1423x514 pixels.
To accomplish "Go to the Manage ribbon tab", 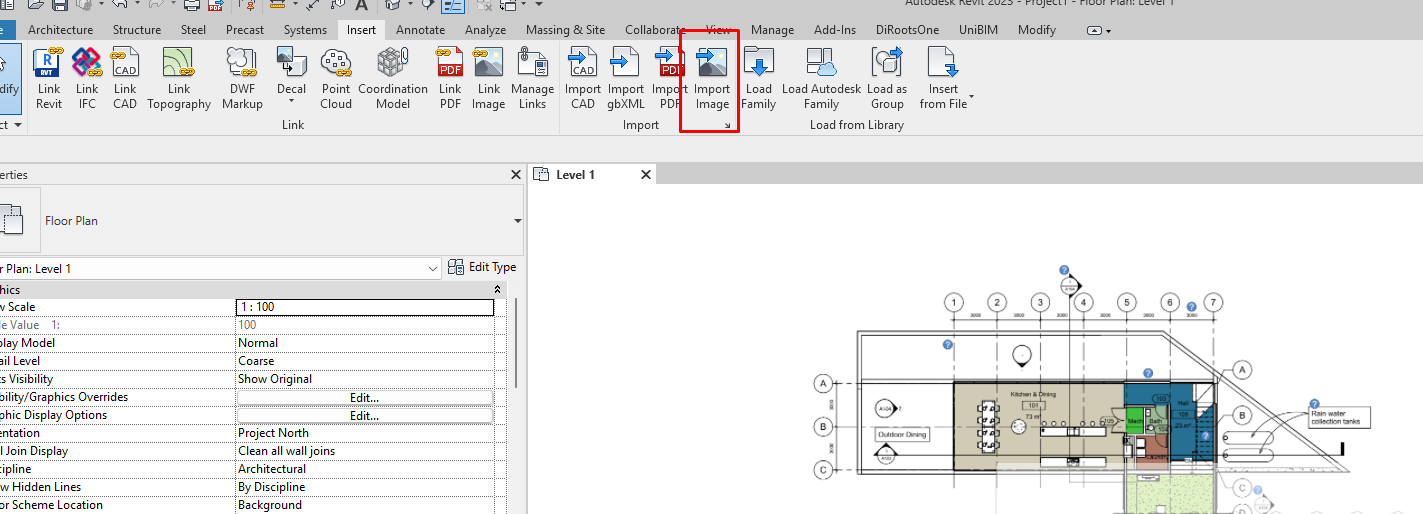I will pyautogui.click(x=772, y=30).
